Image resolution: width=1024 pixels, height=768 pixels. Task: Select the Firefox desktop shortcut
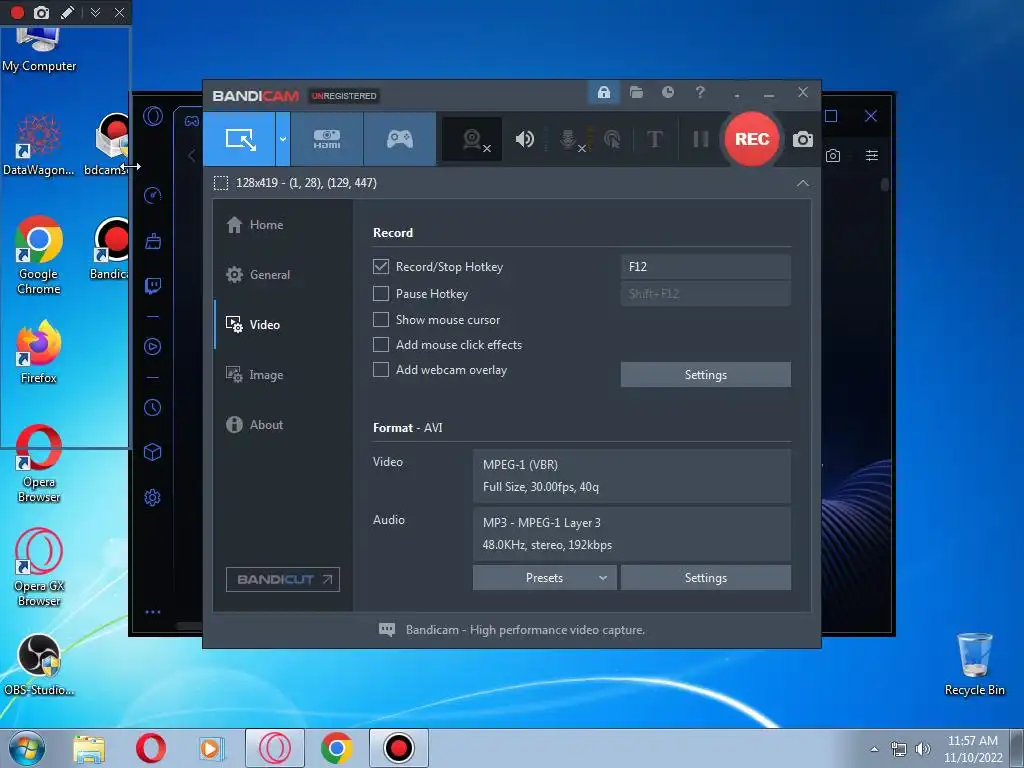click(39, 351)
